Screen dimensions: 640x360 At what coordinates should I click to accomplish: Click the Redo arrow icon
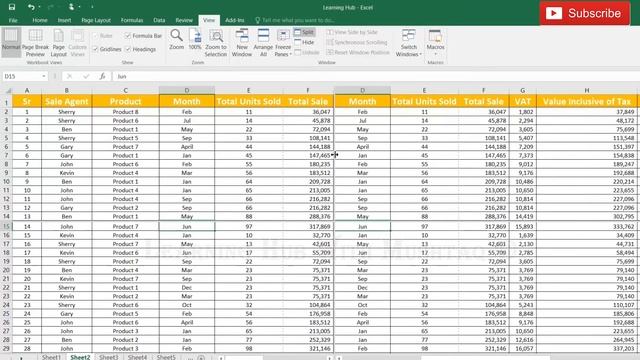click(x=51, y=7)
